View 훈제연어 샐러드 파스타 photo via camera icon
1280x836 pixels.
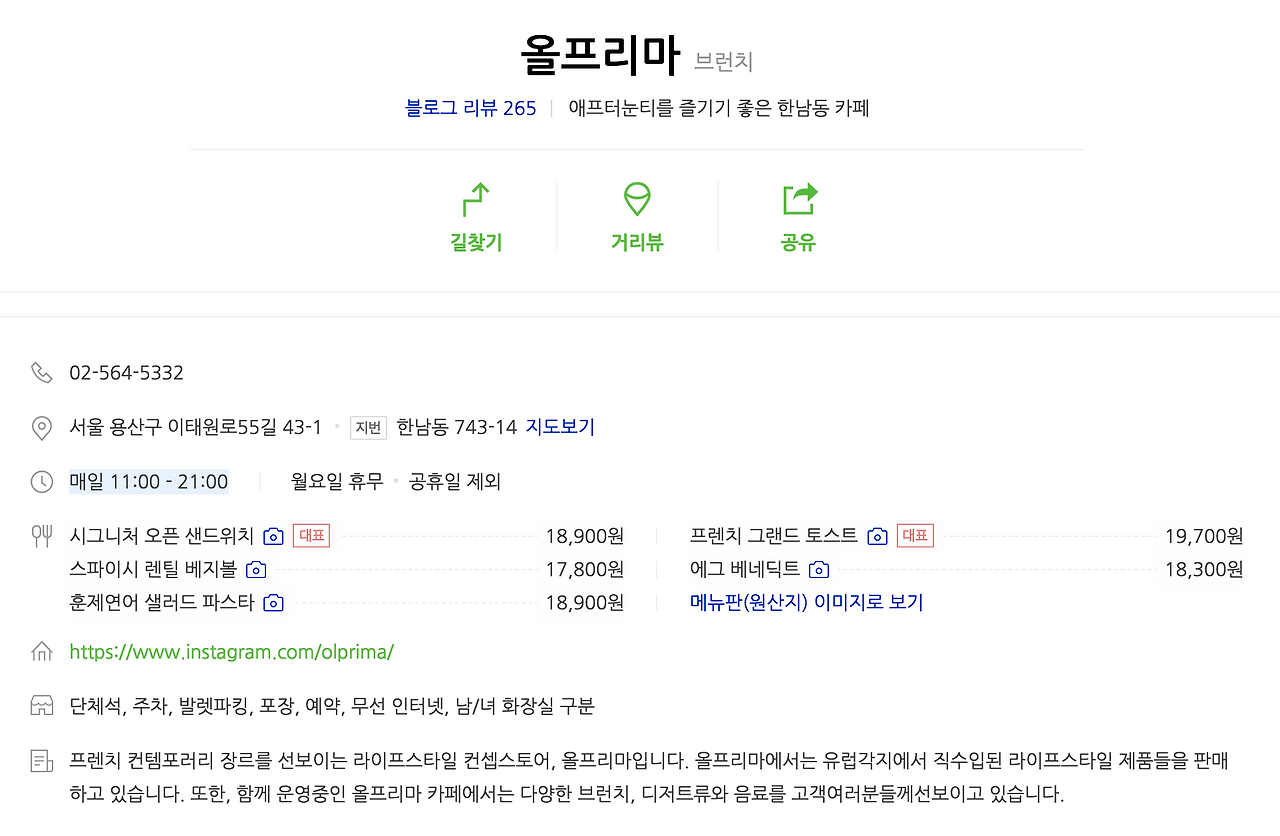(273, 602)
